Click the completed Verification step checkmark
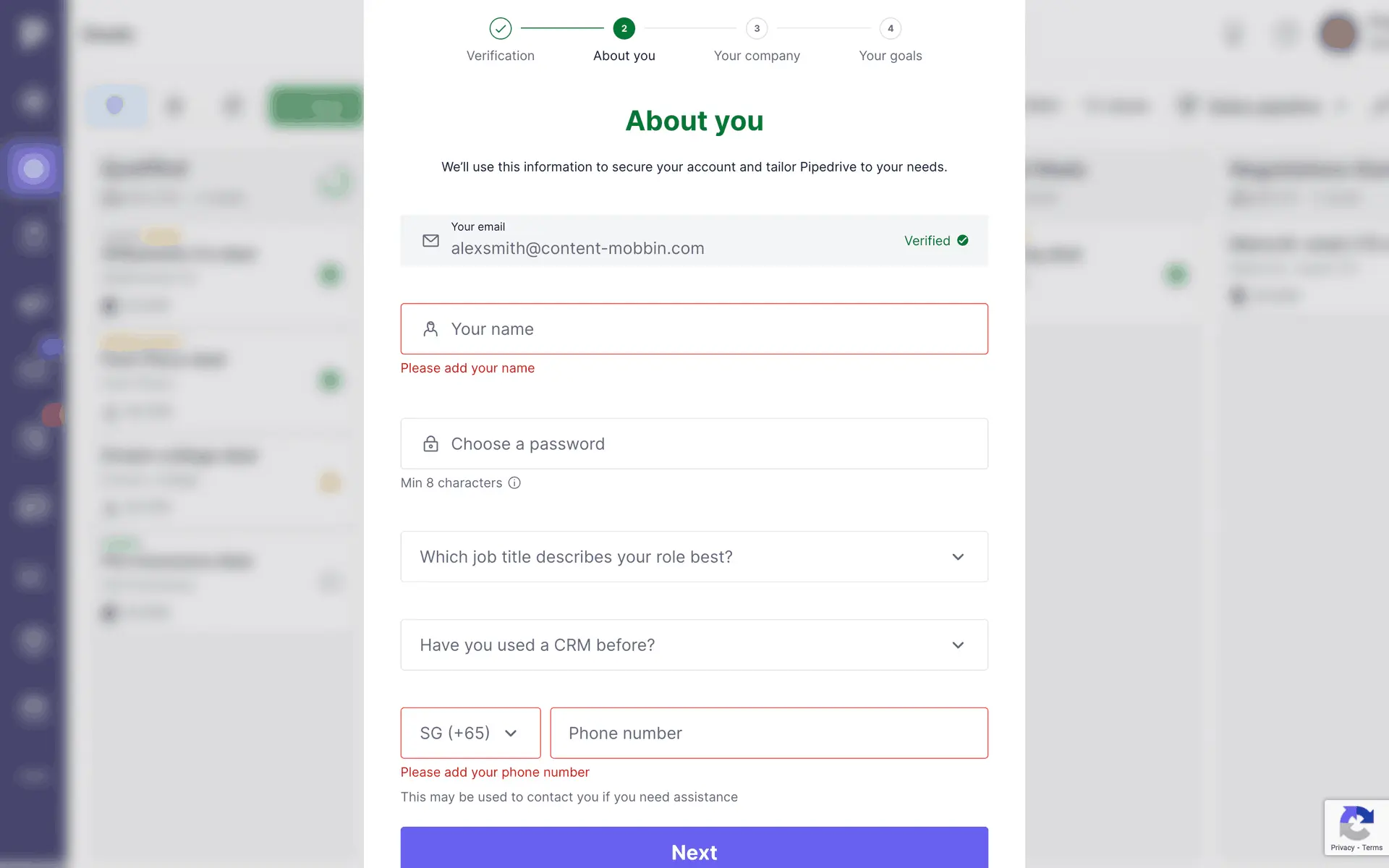Screen dimensions: 1389x868 tap(500, 29)
